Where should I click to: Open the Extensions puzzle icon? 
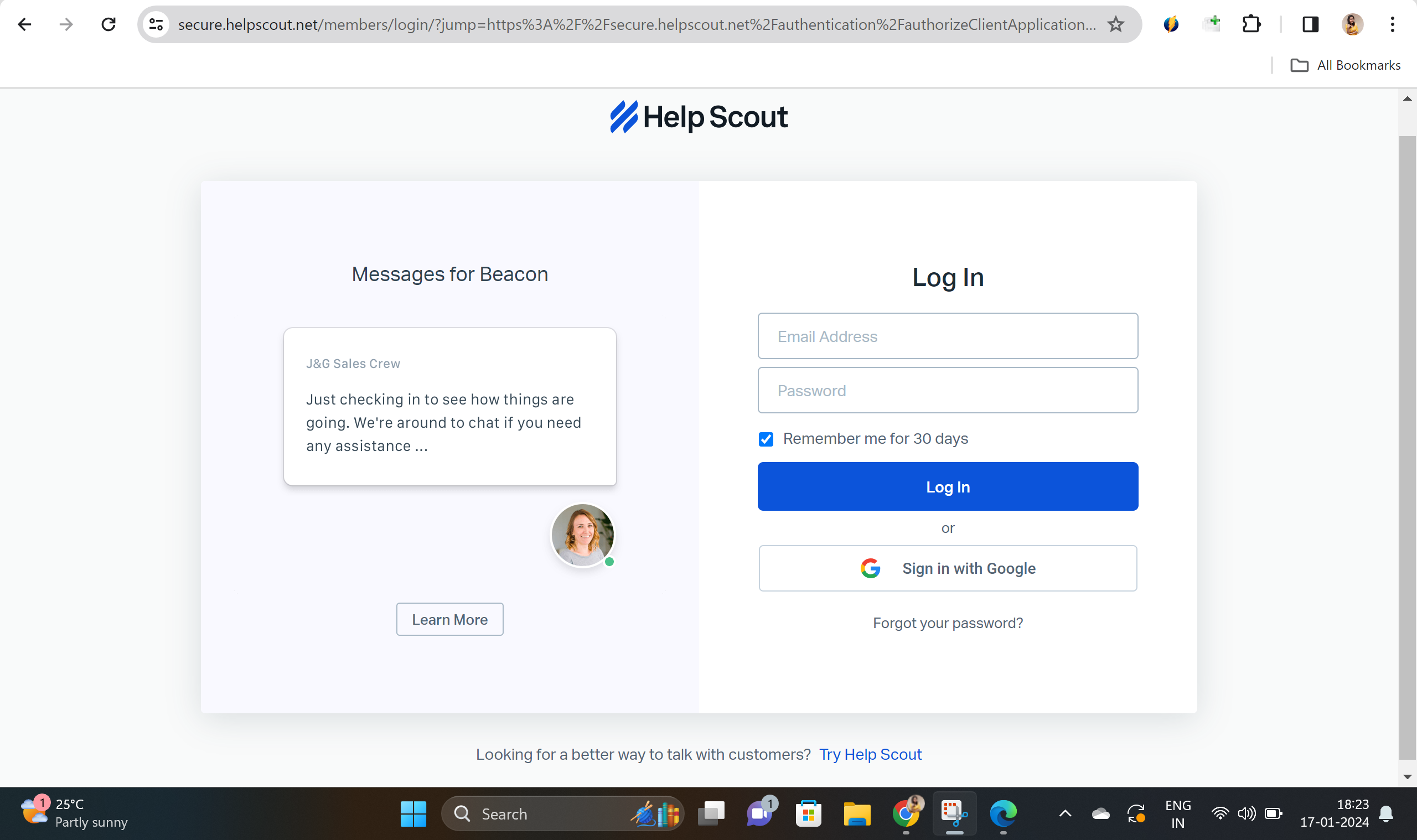point(1251,24)
